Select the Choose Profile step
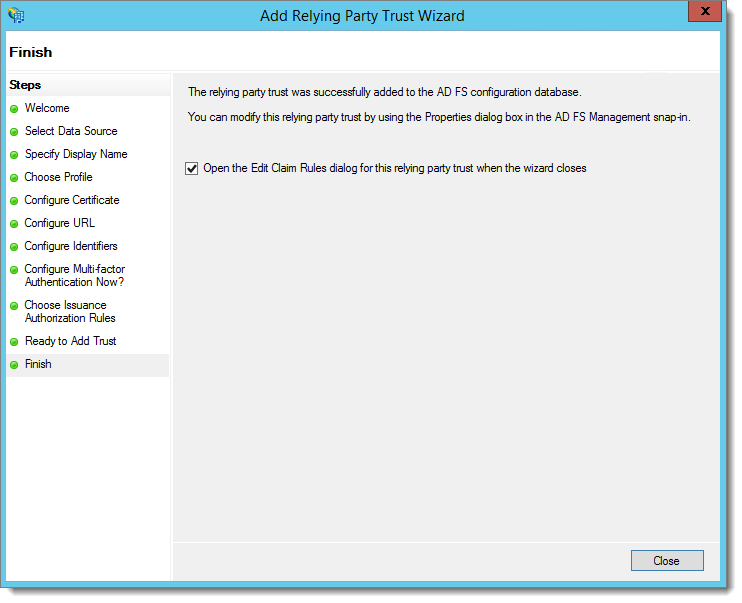742x603 pixels. [x=58, y=177]
